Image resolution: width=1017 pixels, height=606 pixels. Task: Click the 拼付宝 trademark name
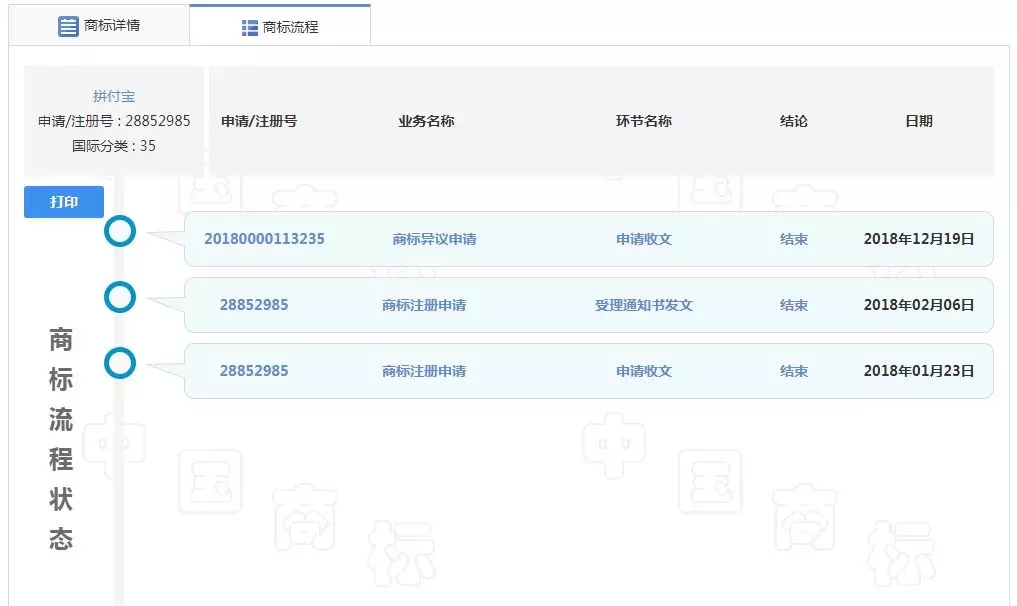point(114,95)
